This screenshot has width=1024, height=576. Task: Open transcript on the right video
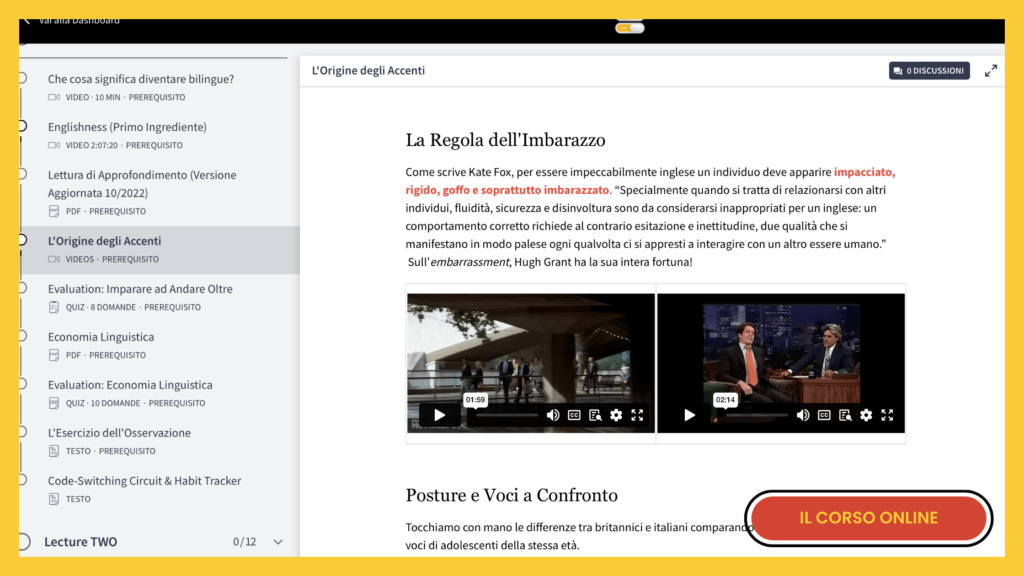click(x=845, y=415)
